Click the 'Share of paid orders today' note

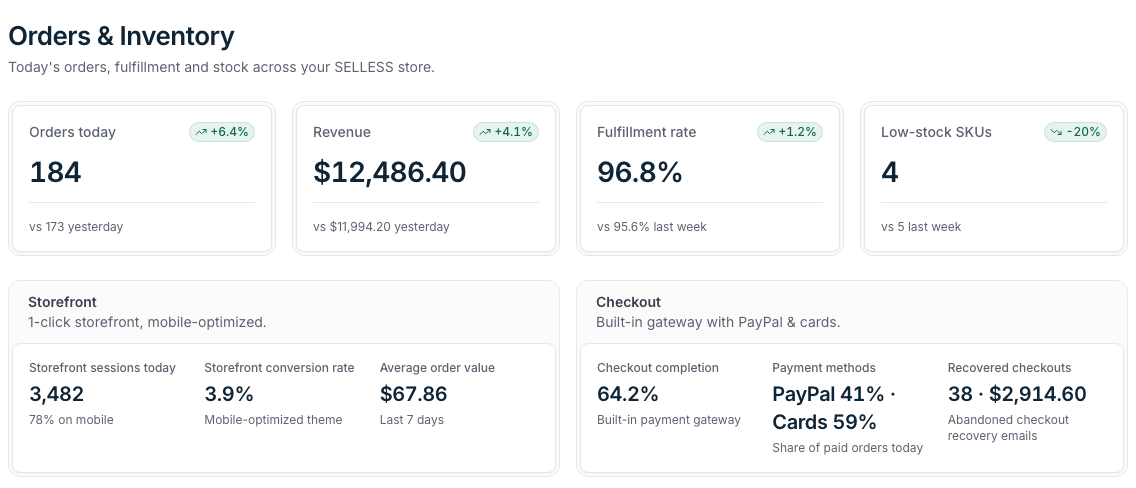(848, 448)
